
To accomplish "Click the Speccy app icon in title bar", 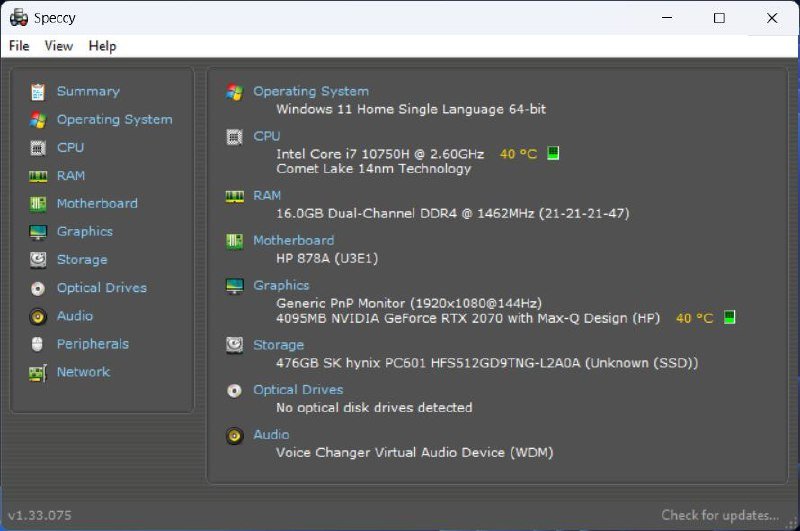I will (x=19, y=18).
